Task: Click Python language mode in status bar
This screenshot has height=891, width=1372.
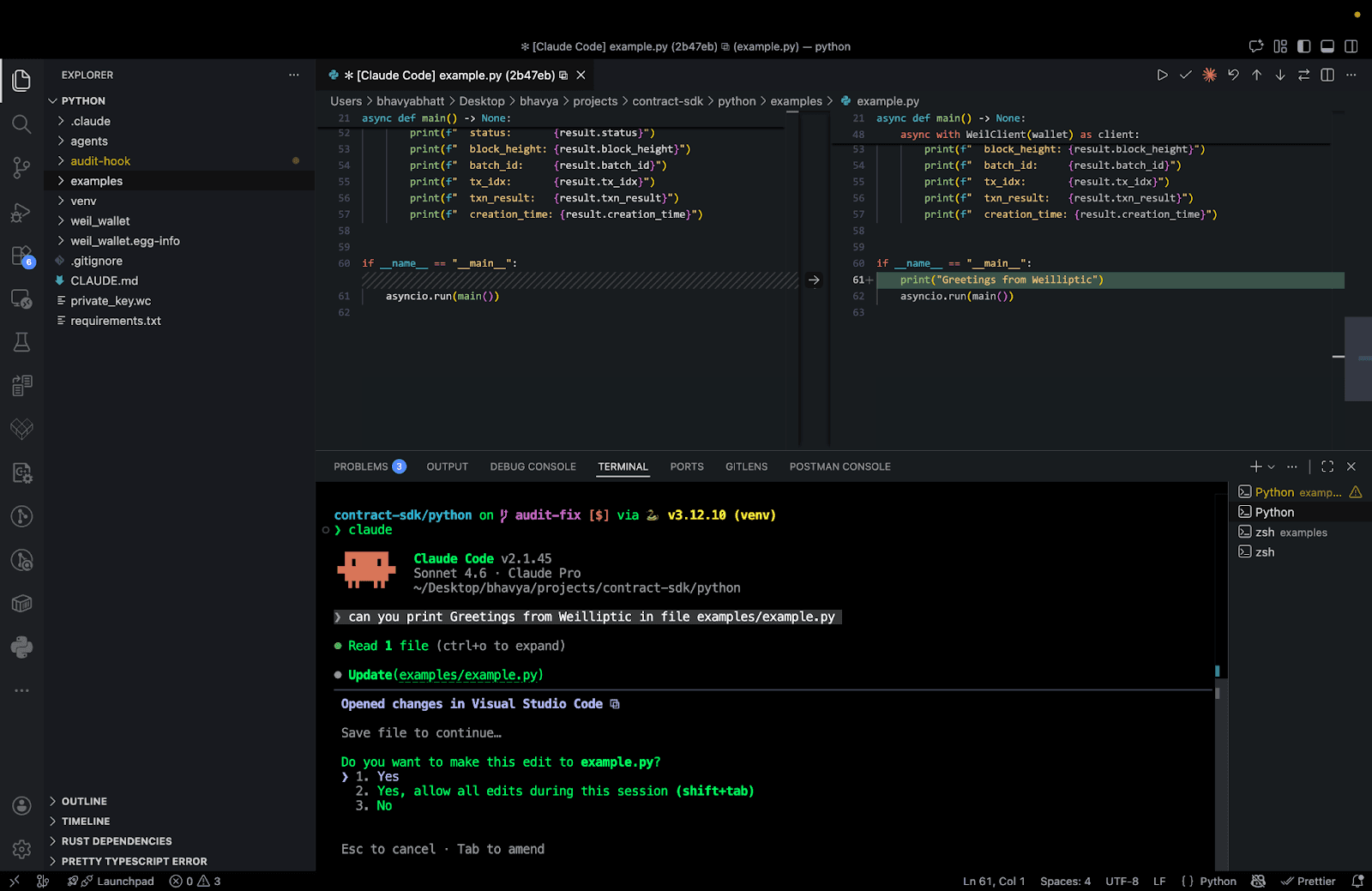Action: click(x=1218, y=881)
